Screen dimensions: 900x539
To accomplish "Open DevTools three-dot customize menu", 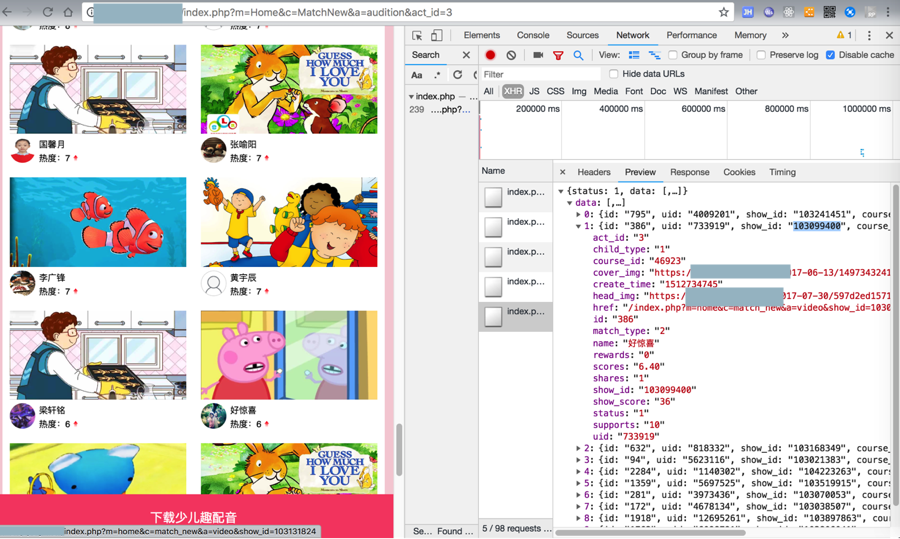I will (x=869, y=36).
